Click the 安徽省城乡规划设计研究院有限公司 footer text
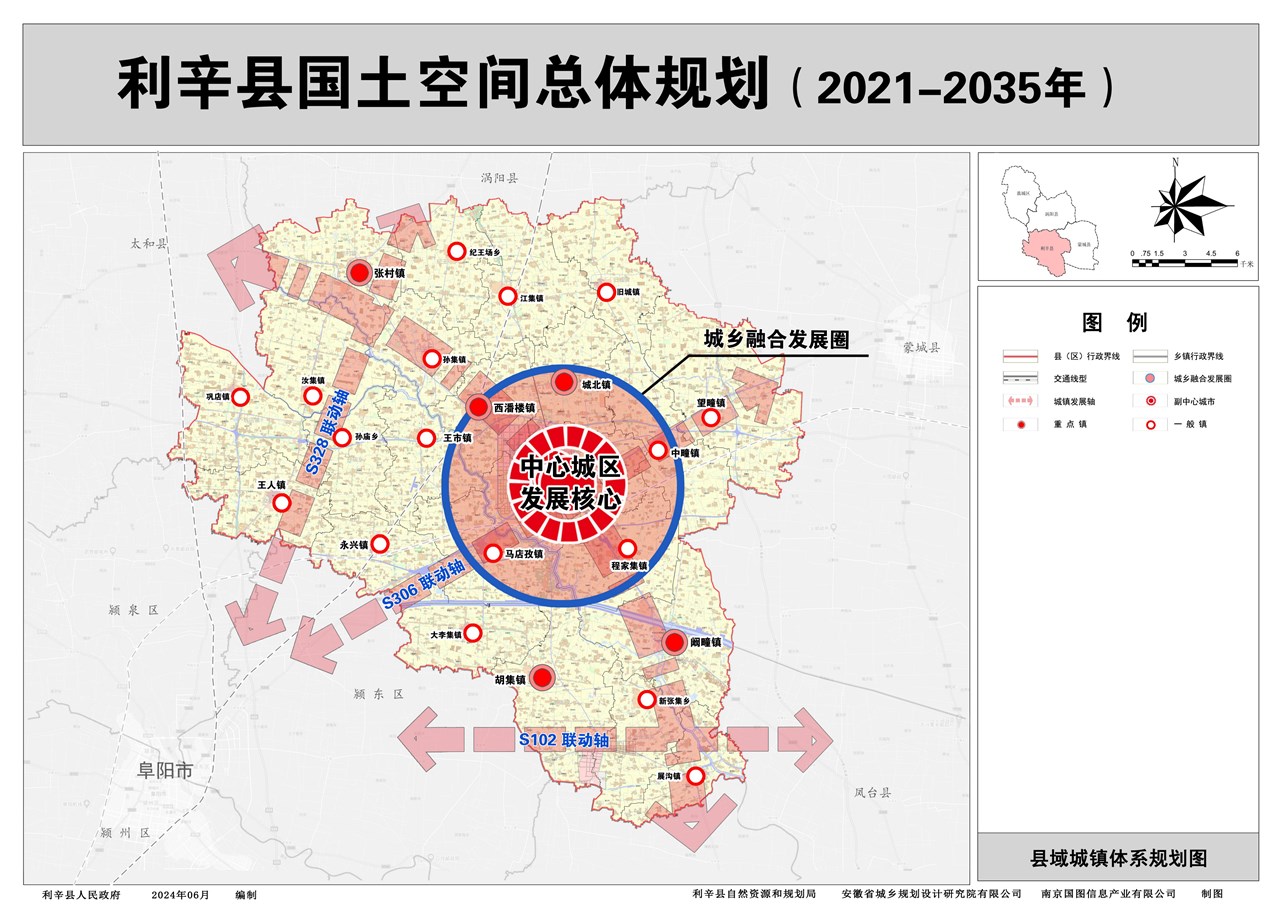The width and height of the screenshot is (1280, 904). (x=931, y=894)
